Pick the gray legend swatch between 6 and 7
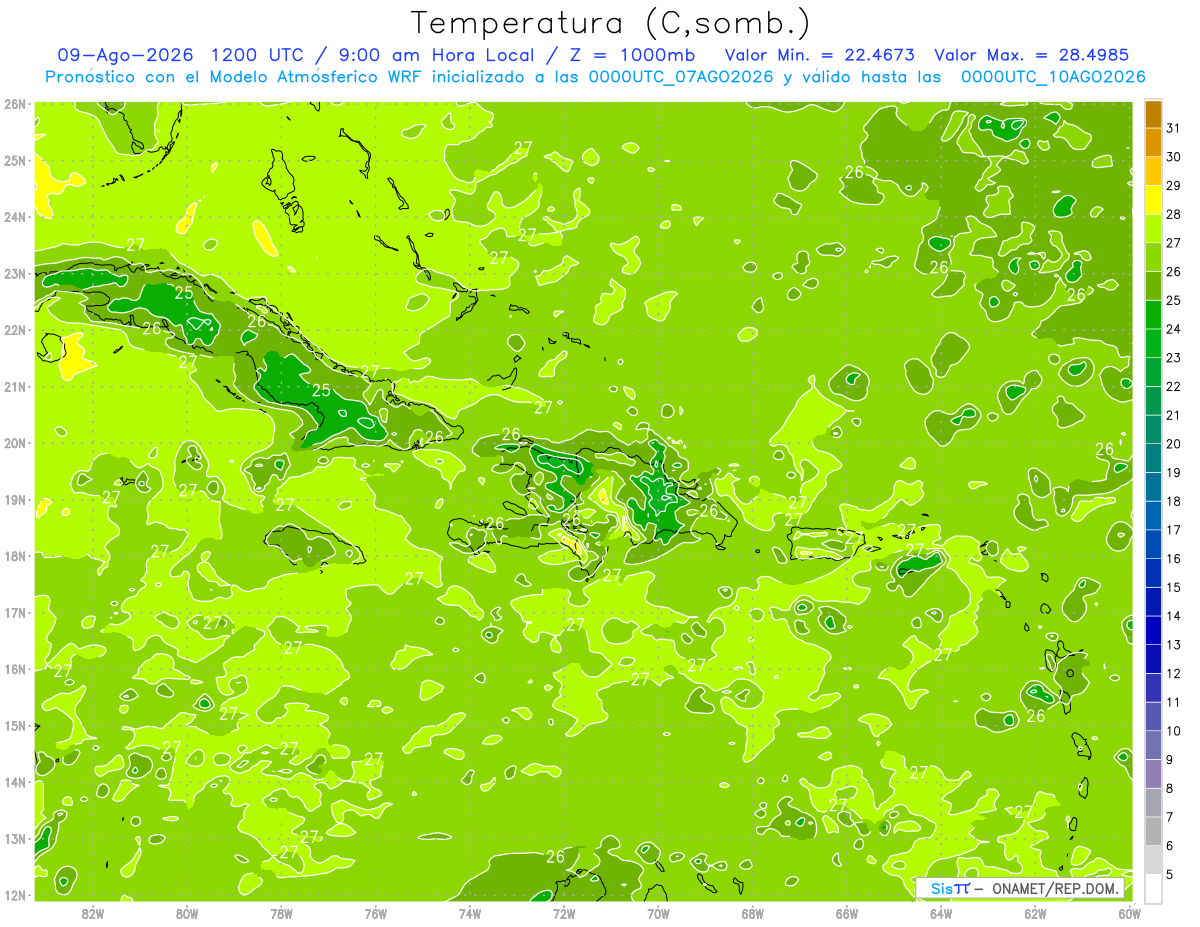The width and height of the screenshot is (1200, 927). coord(1153,830)
